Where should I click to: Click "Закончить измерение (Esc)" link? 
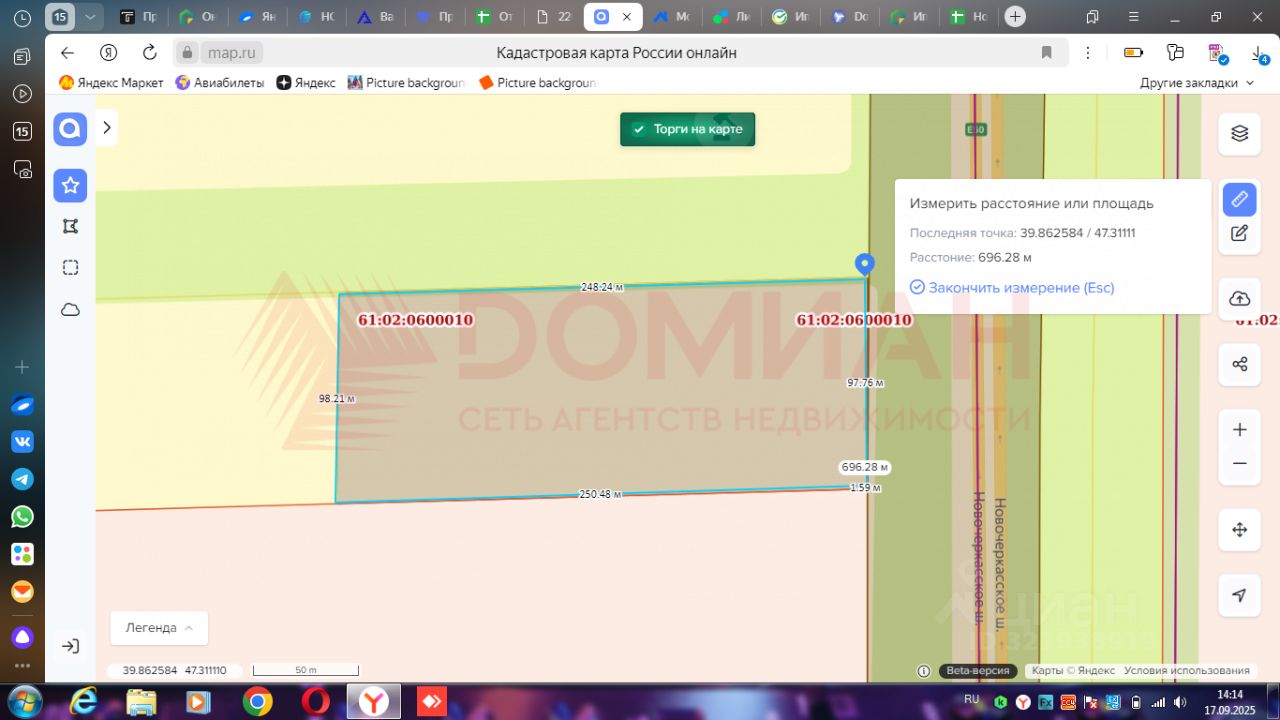[1012, 288]
